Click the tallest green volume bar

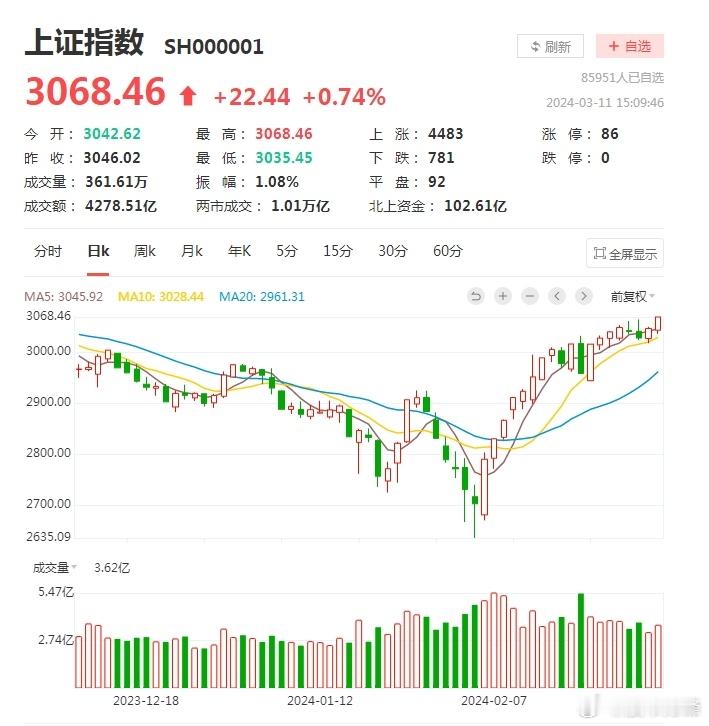click(581, 640)
